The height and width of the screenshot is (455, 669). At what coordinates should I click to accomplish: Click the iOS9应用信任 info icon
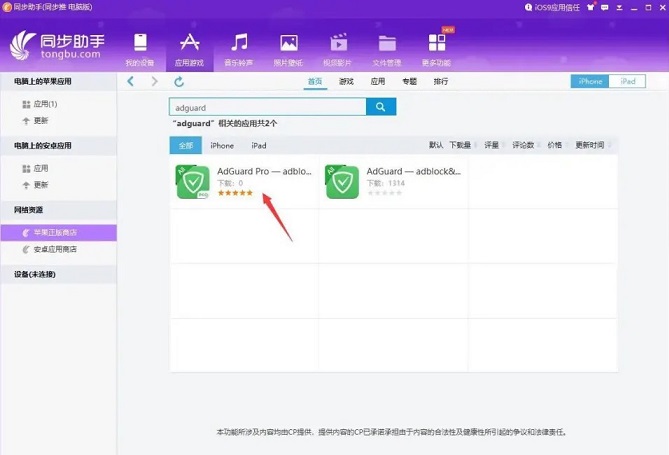click(x=528, y=7)
